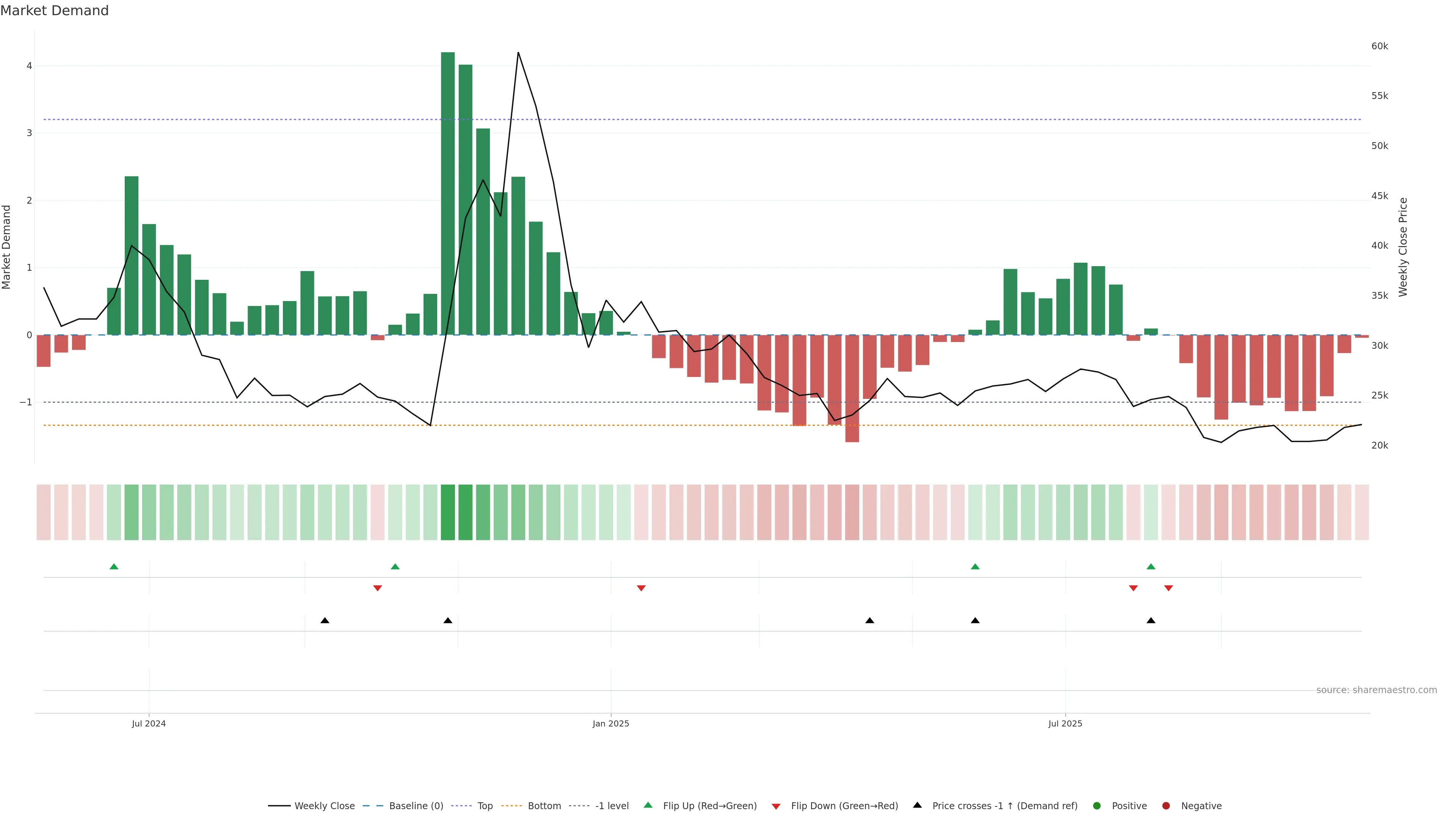Click the source: sharemaestro.com text
This screenshot has width=1456, height=819.
click(1376, 690)
